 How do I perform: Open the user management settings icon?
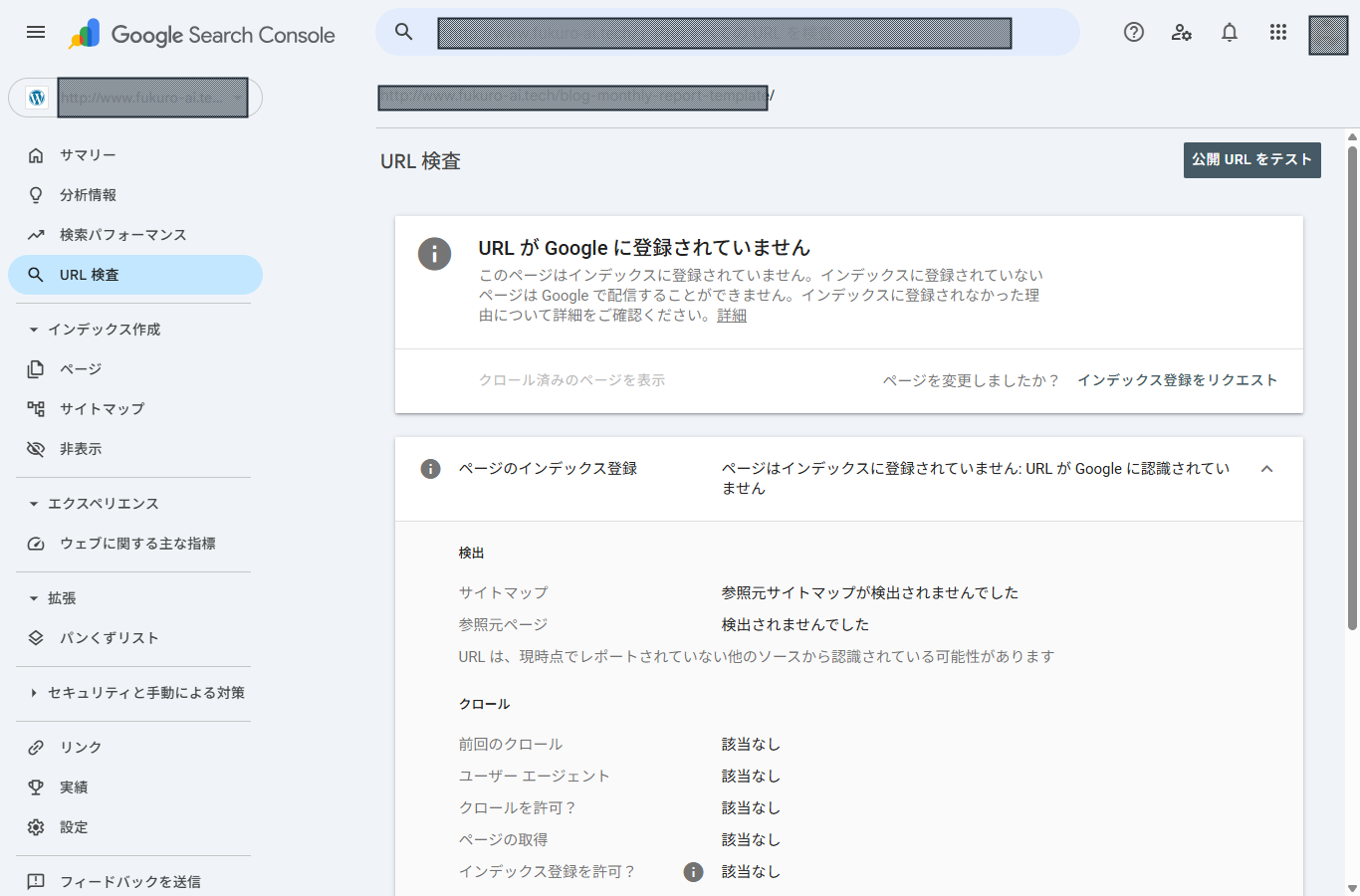point(1182,32)
